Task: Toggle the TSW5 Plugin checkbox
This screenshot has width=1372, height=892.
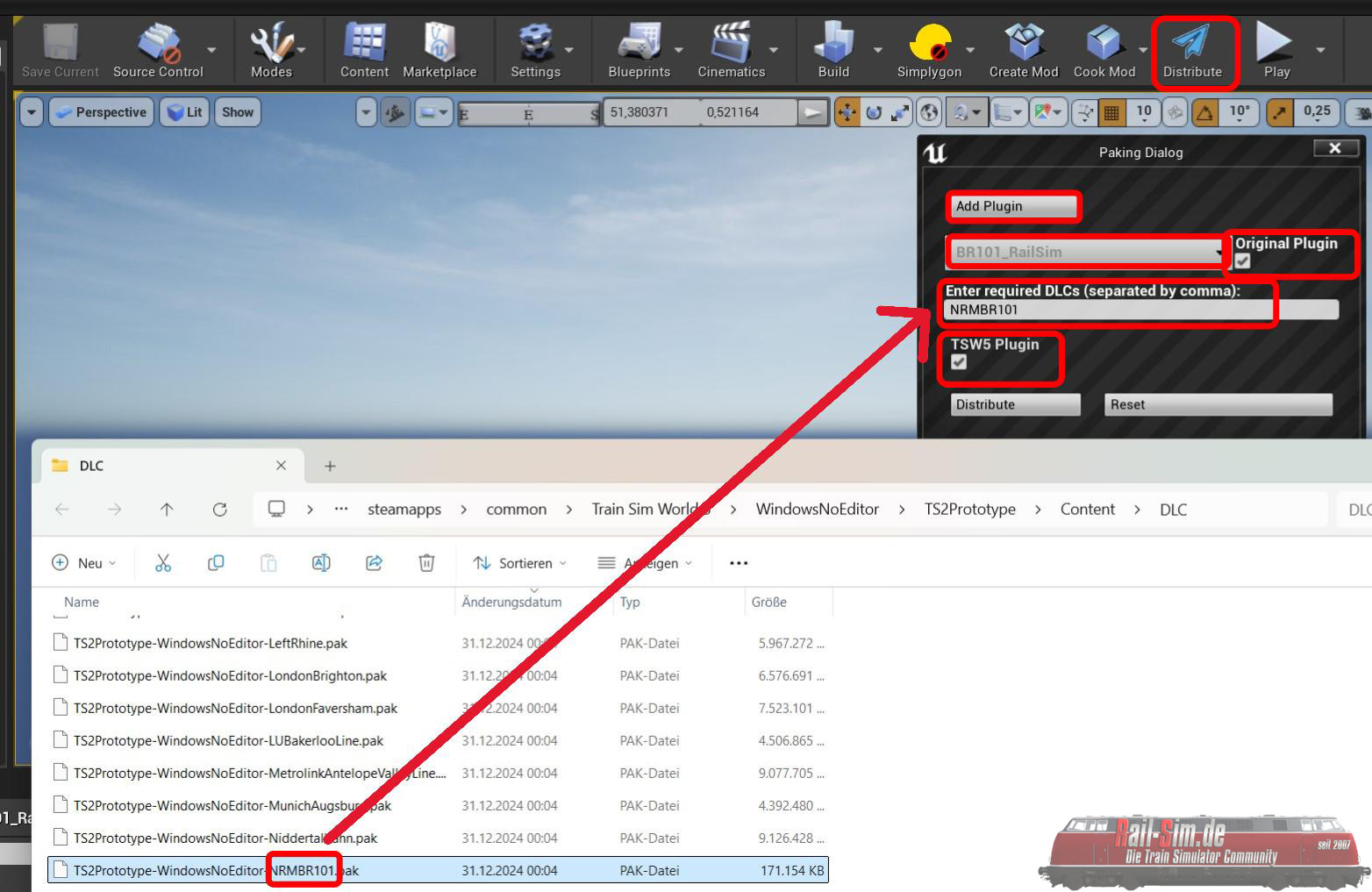Action: 959,362
